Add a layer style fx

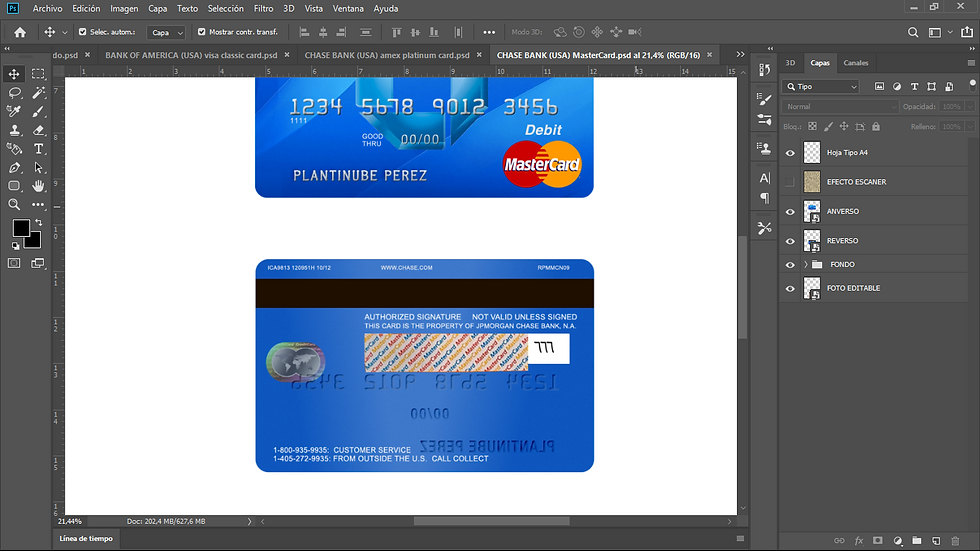[x=859, y=540]
